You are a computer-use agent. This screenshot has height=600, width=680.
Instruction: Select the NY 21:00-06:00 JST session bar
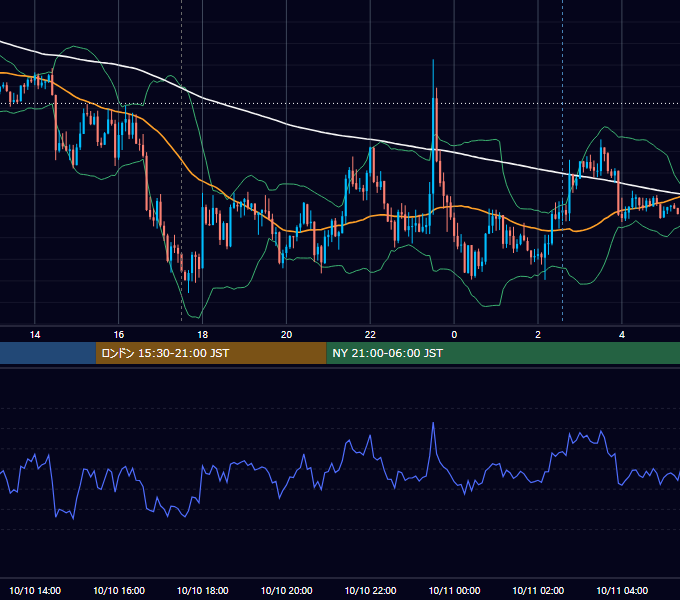[503, 353]
